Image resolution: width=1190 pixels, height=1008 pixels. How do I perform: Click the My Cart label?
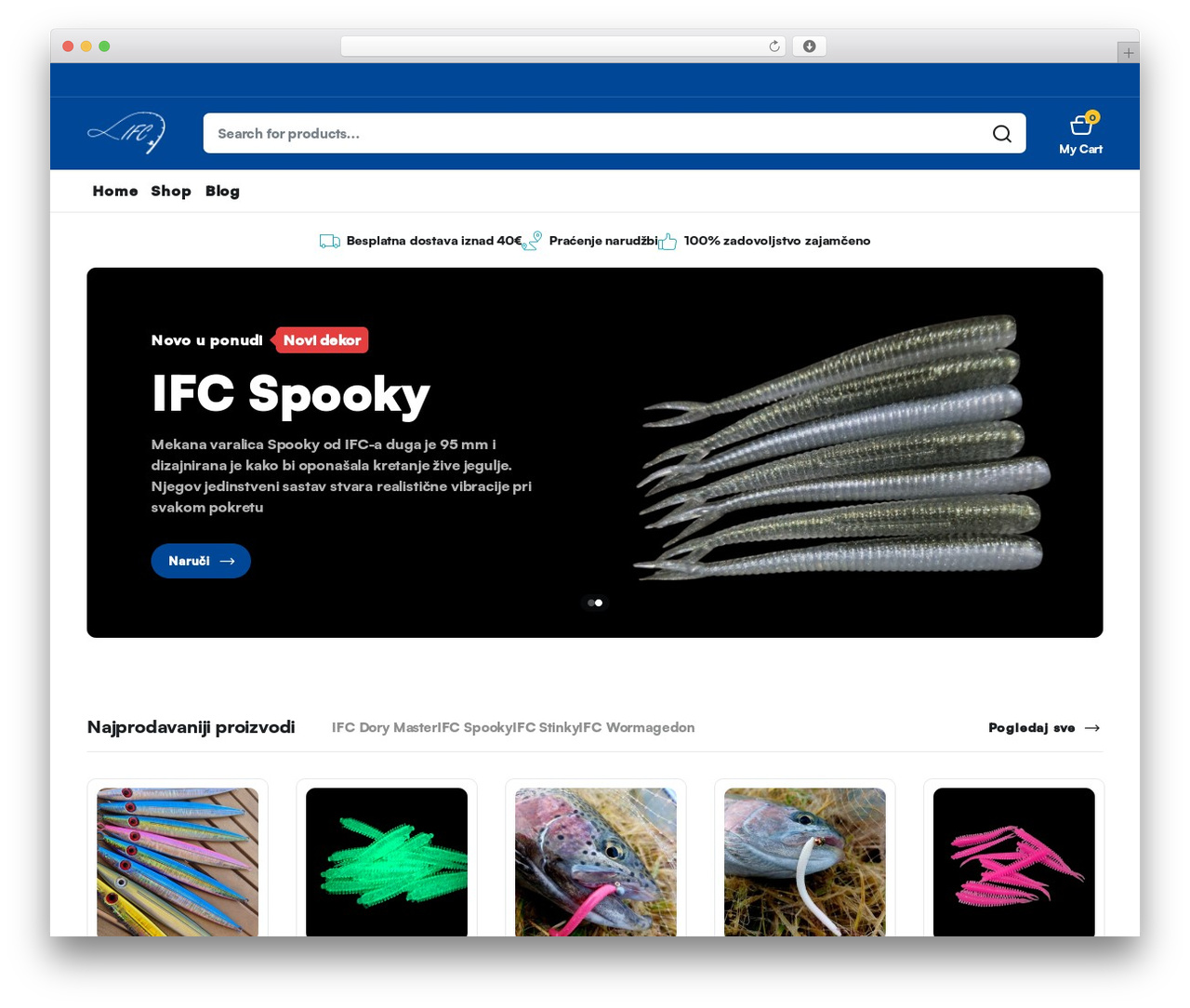point(1080,149)
